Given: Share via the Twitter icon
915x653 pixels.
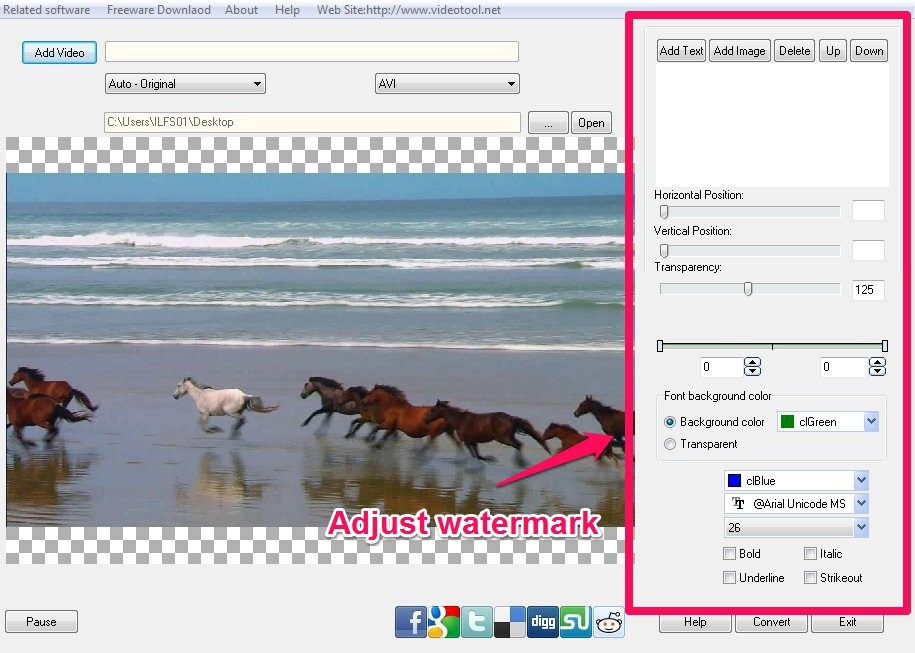Looking at the screenshot, I should point(477,622).
